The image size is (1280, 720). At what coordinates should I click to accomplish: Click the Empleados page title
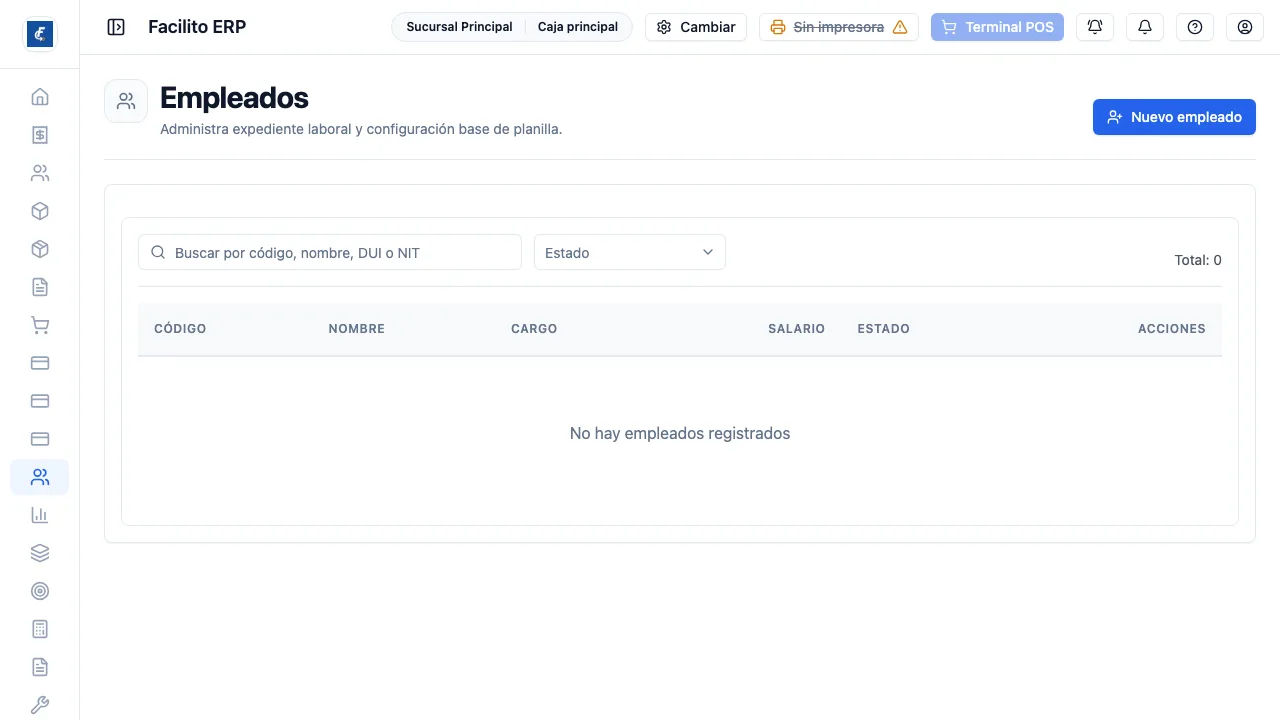[x=234, y=97]
